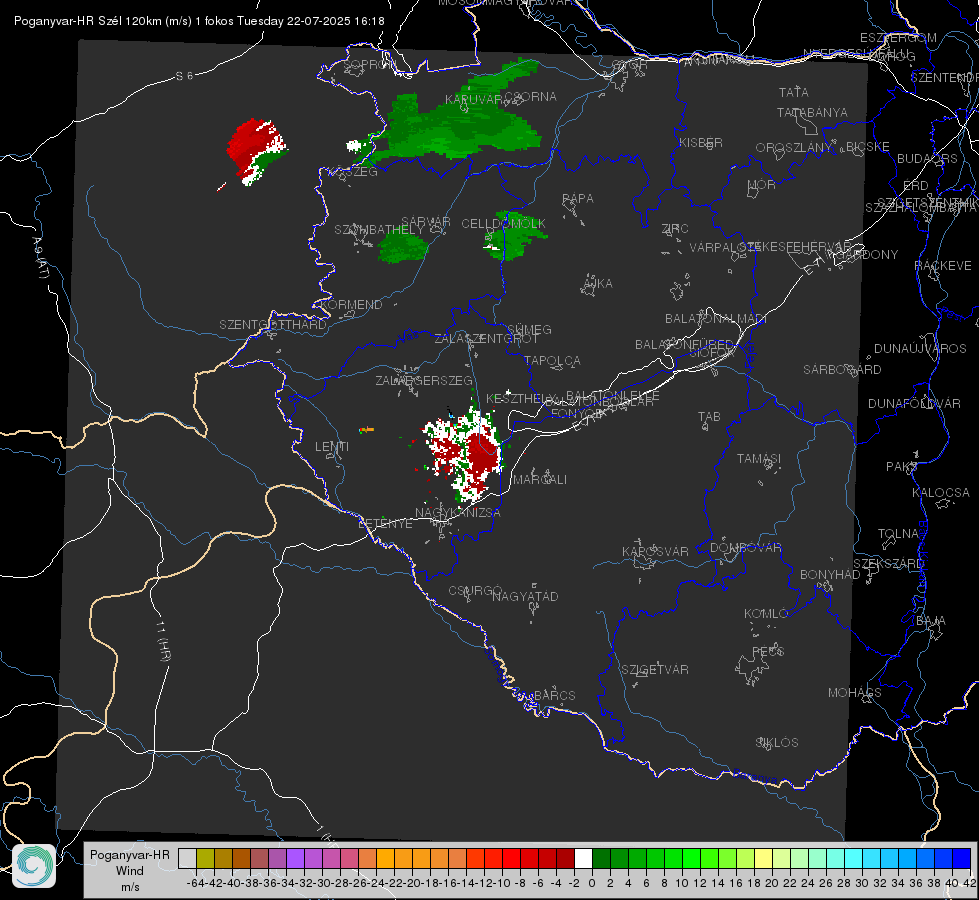The height and width of the screenshot is (900, 979).
Task: Click the red echo west of Sopron border
Action: (x=255, y=150)
